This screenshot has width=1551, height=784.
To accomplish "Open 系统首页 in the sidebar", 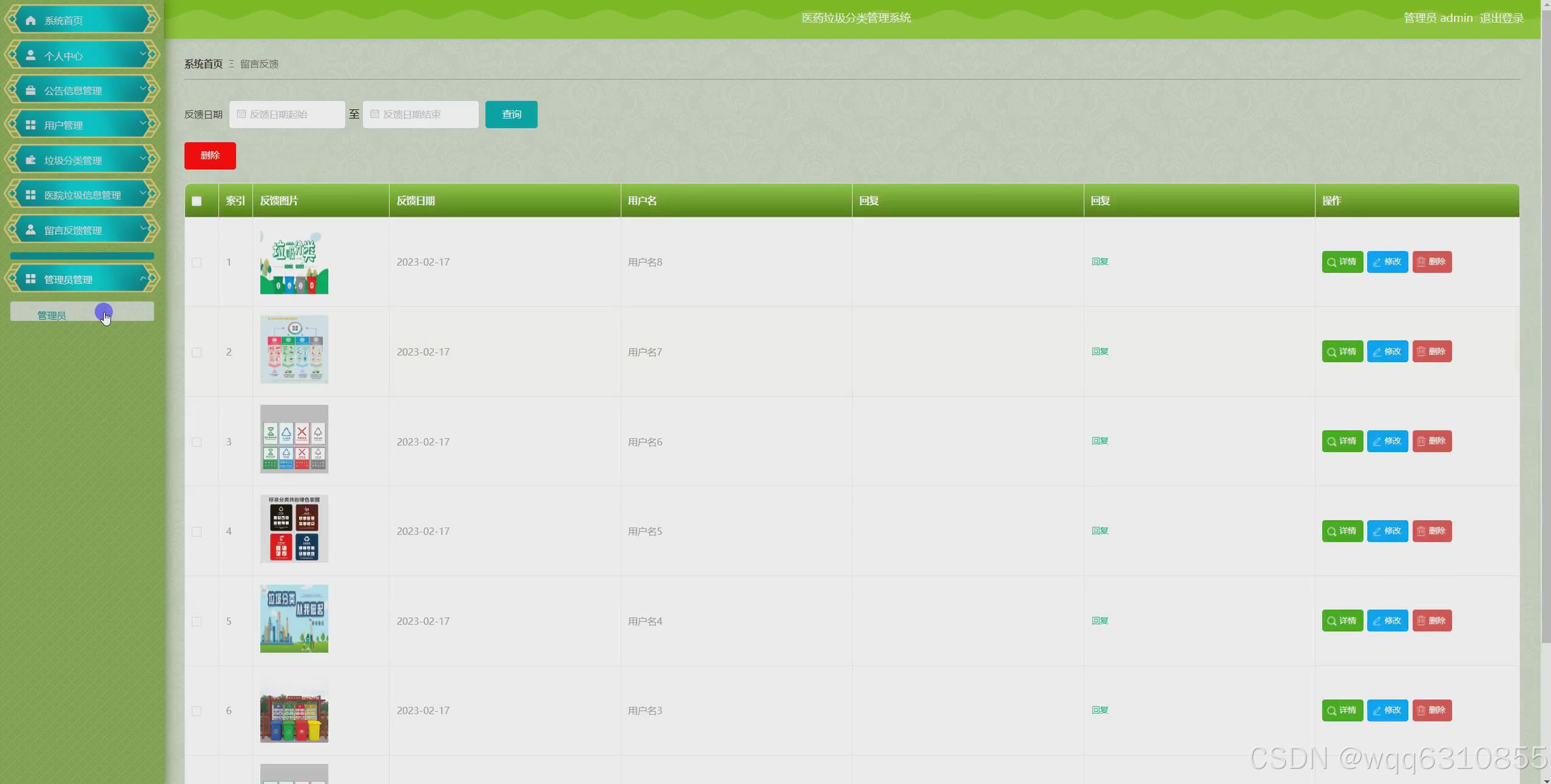I will 82,20.
